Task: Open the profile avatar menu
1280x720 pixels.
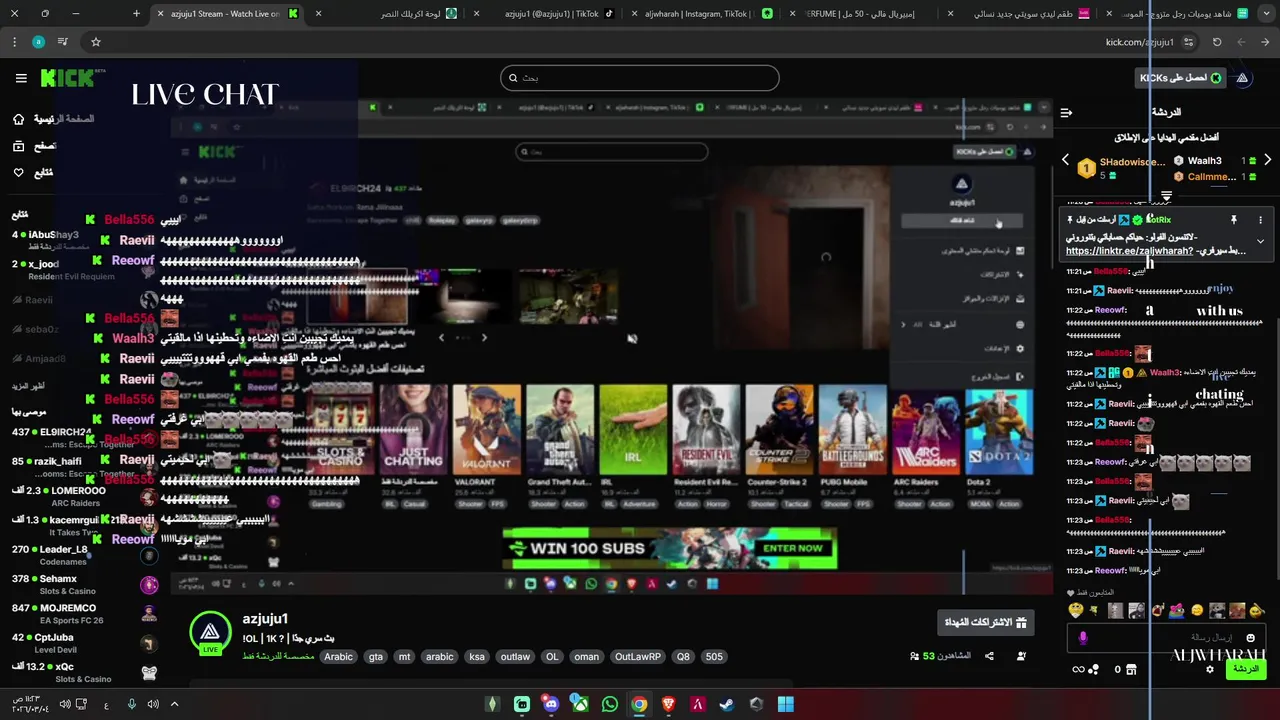Action: 1242,78
